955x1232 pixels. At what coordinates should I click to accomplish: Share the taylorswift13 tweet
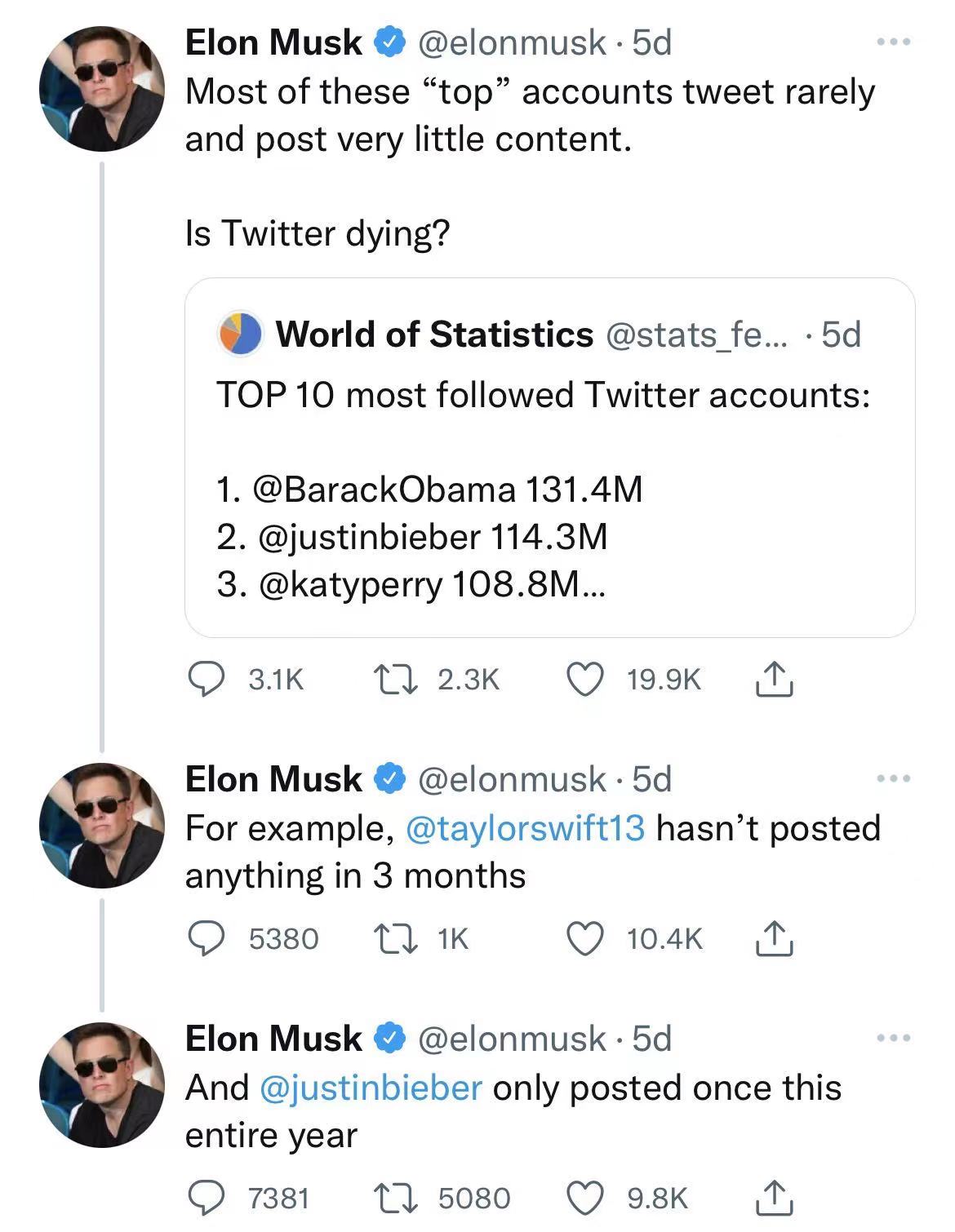click(773, 938)
